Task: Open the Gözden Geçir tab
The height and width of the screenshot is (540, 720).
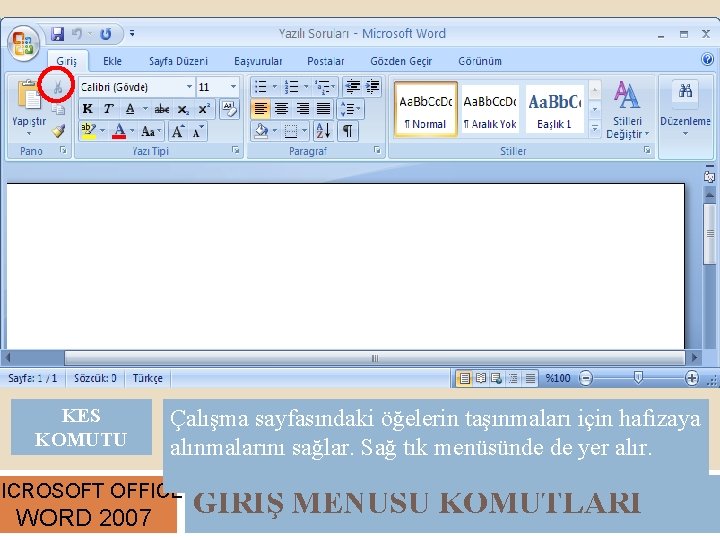Action: 401,61
